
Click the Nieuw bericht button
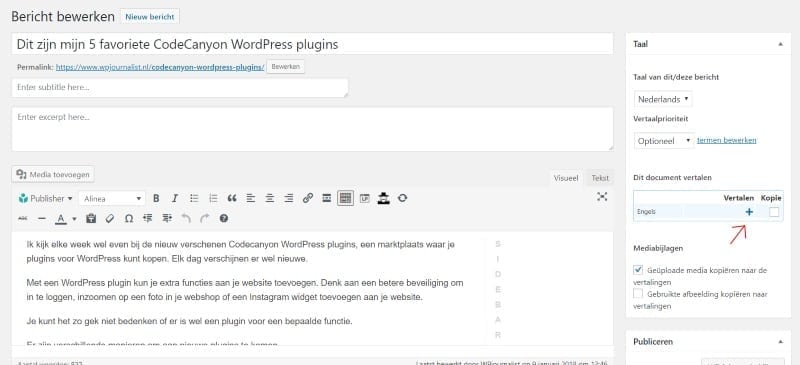(x=150, y=17)
